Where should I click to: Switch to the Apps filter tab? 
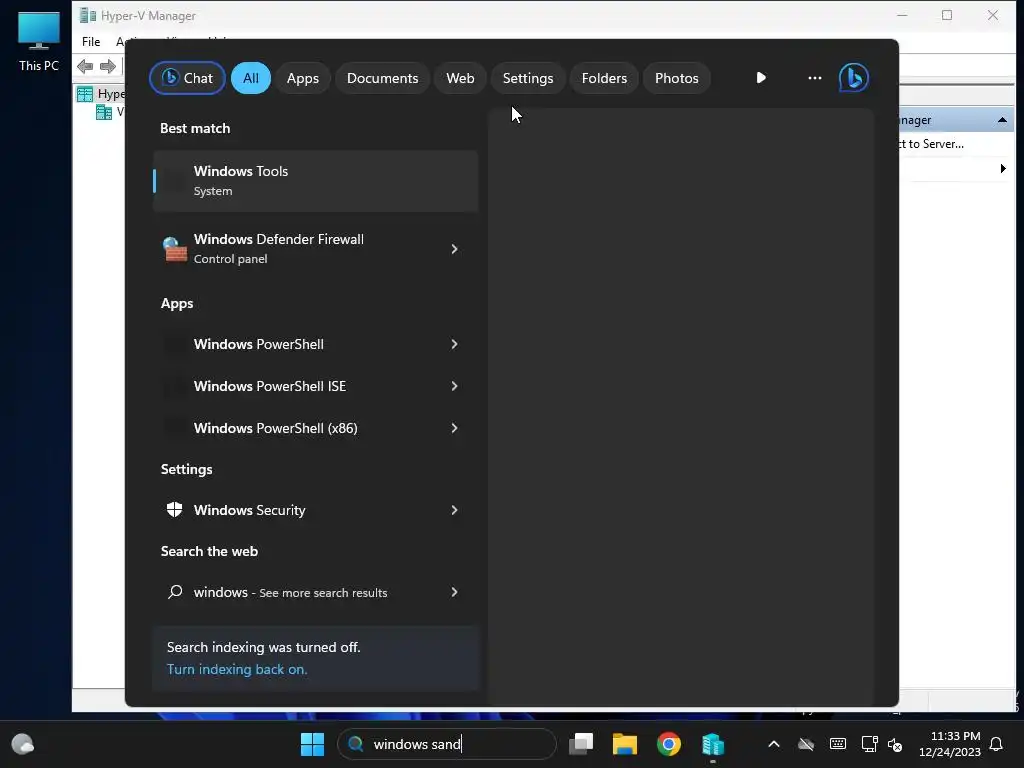click(x=302, y=78)
